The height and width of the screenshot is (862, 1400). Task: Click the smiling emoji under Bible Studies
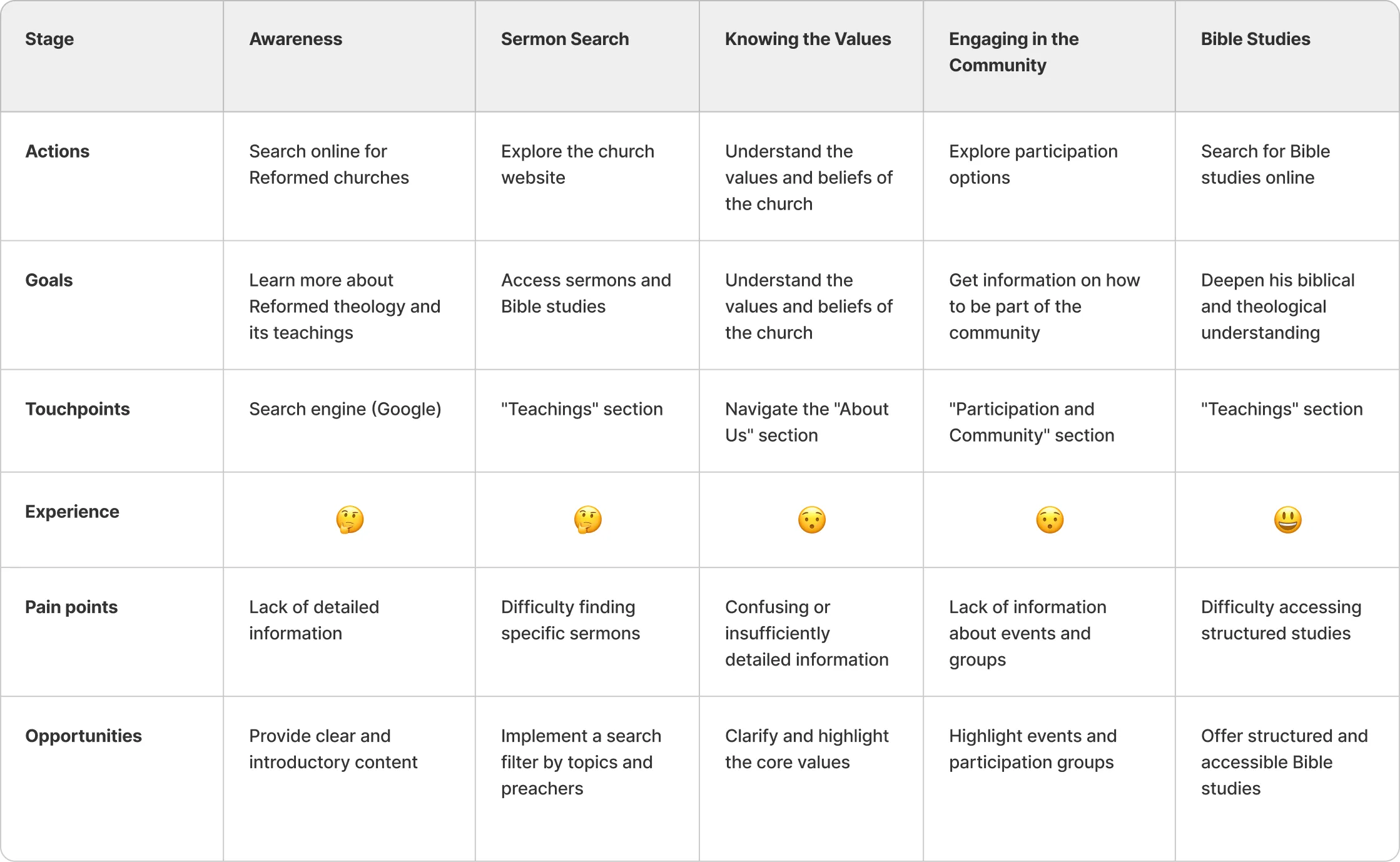pyautogui.click(x=1287, y=520)
